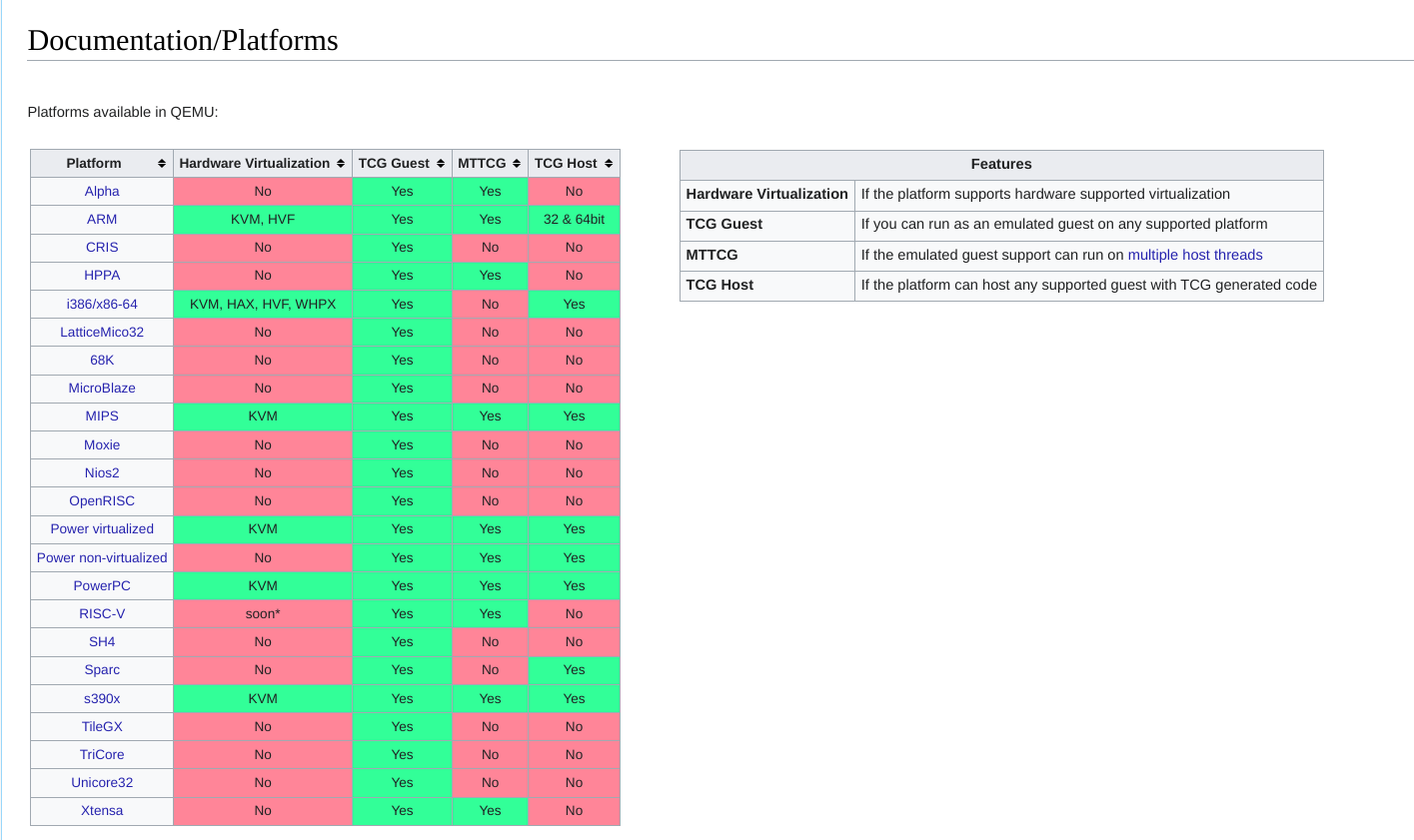Visit the Unicore32 link

click(x=102, y=783)
